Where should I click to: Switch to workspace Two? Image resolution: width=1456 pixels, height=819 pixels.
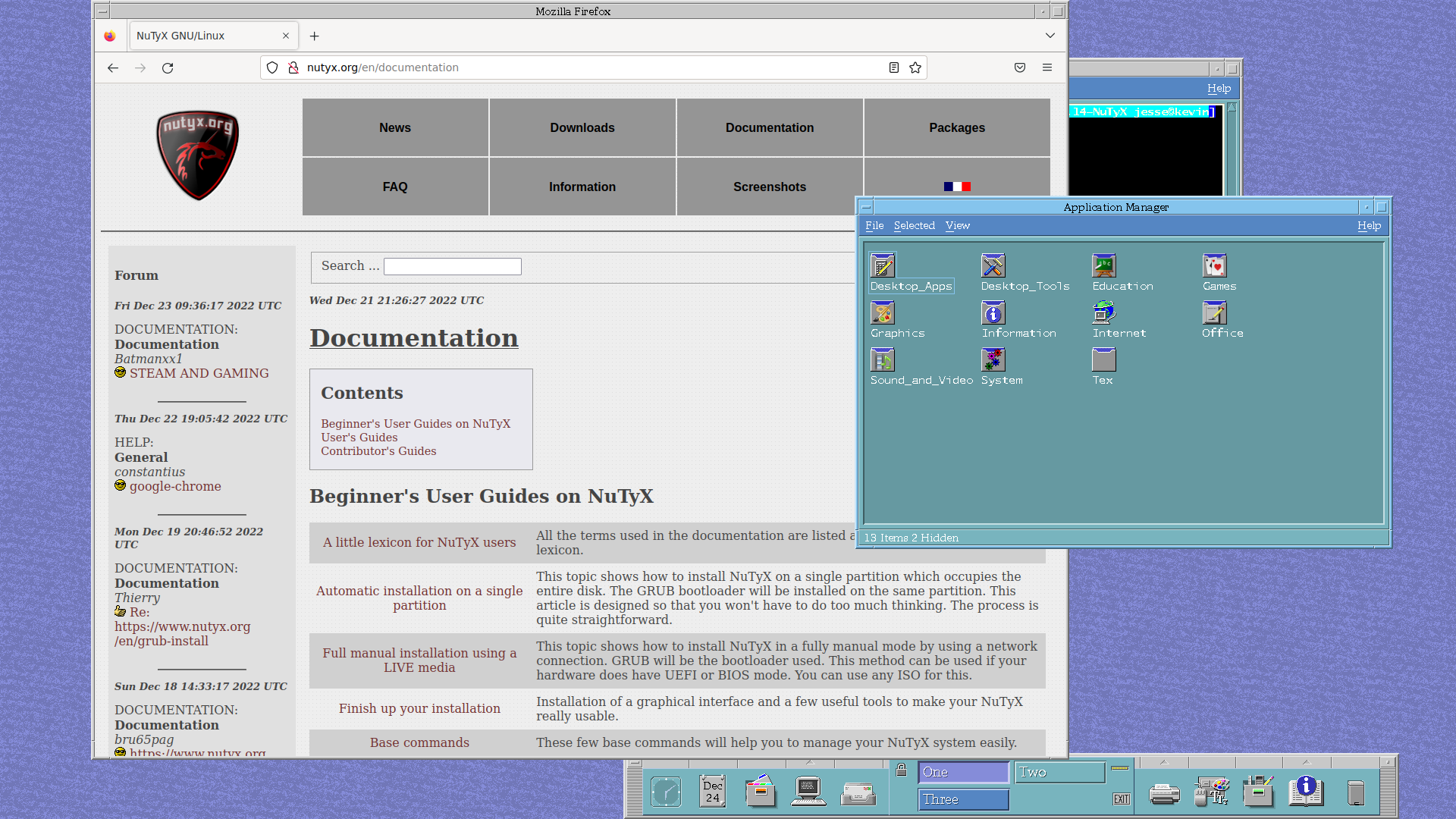click(x=1059, y=772)
